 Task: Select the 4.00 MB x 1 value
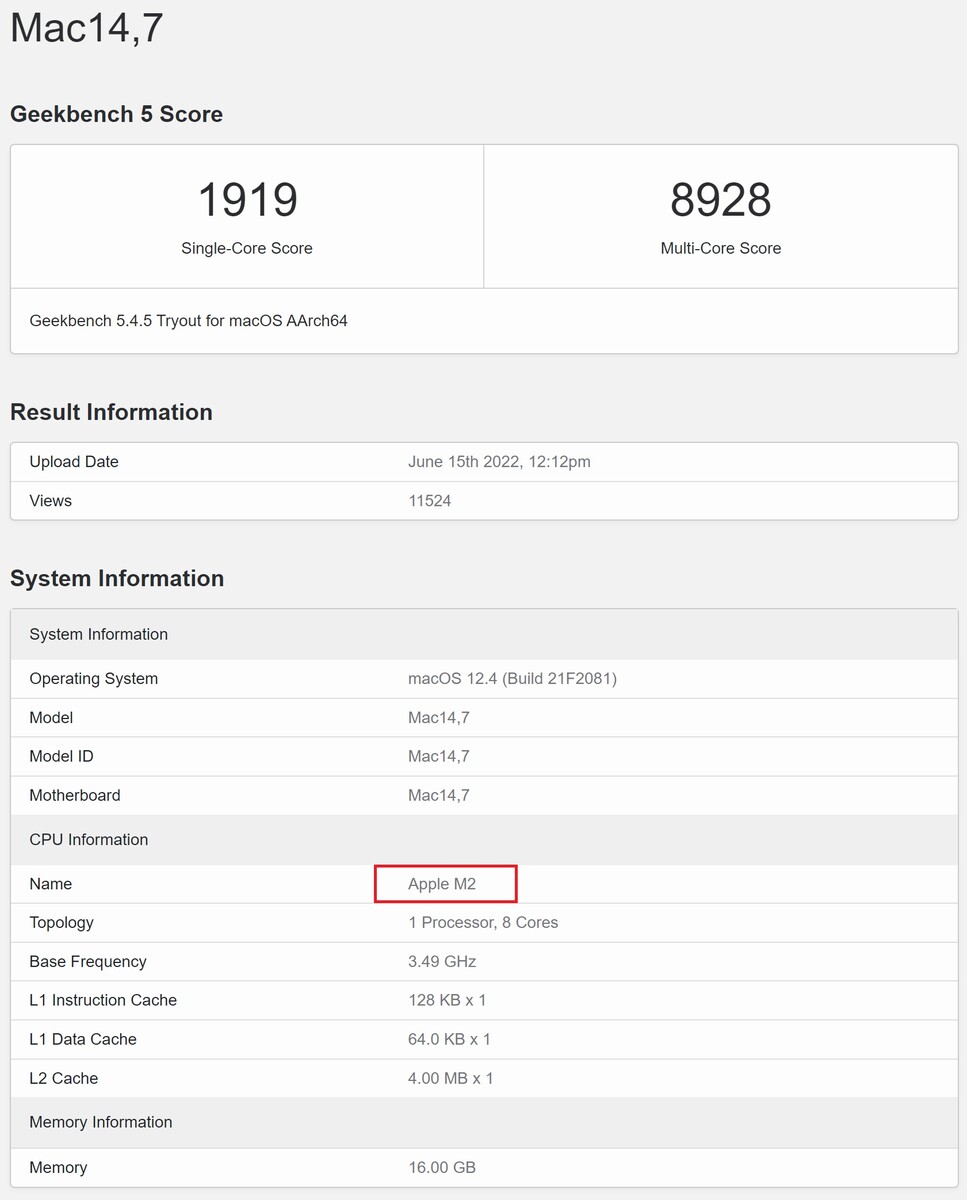click(x=451, y=1079)
